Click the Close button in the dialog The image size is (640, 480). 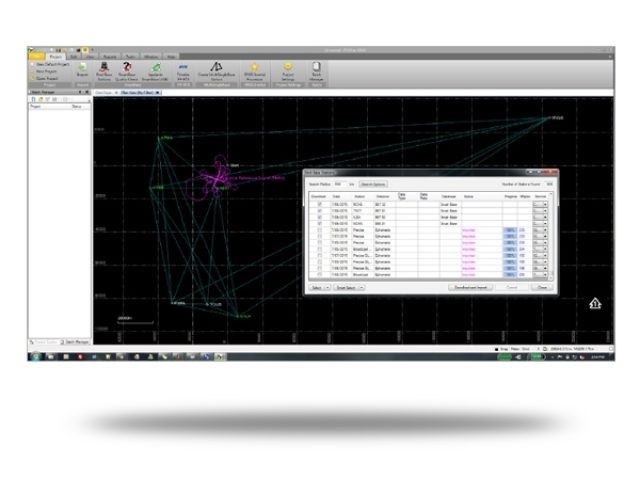pos(542,288)
